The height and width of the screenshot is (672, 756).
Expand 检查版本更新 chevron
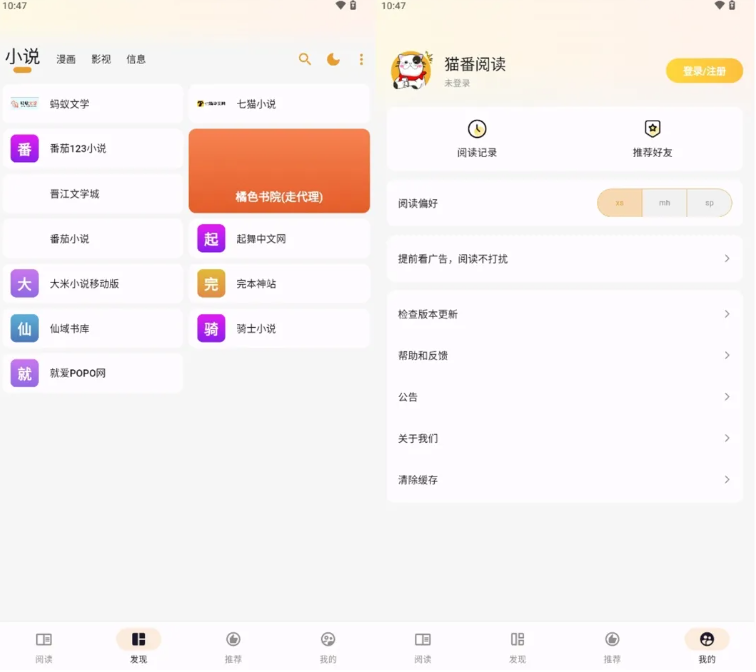[727, 314]
